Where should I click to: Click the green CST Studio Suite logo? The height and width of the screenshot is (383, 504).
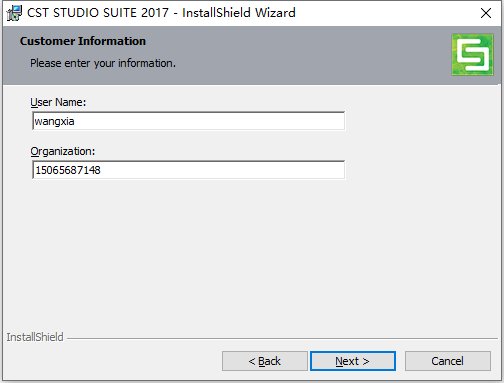tap(472, 55)
